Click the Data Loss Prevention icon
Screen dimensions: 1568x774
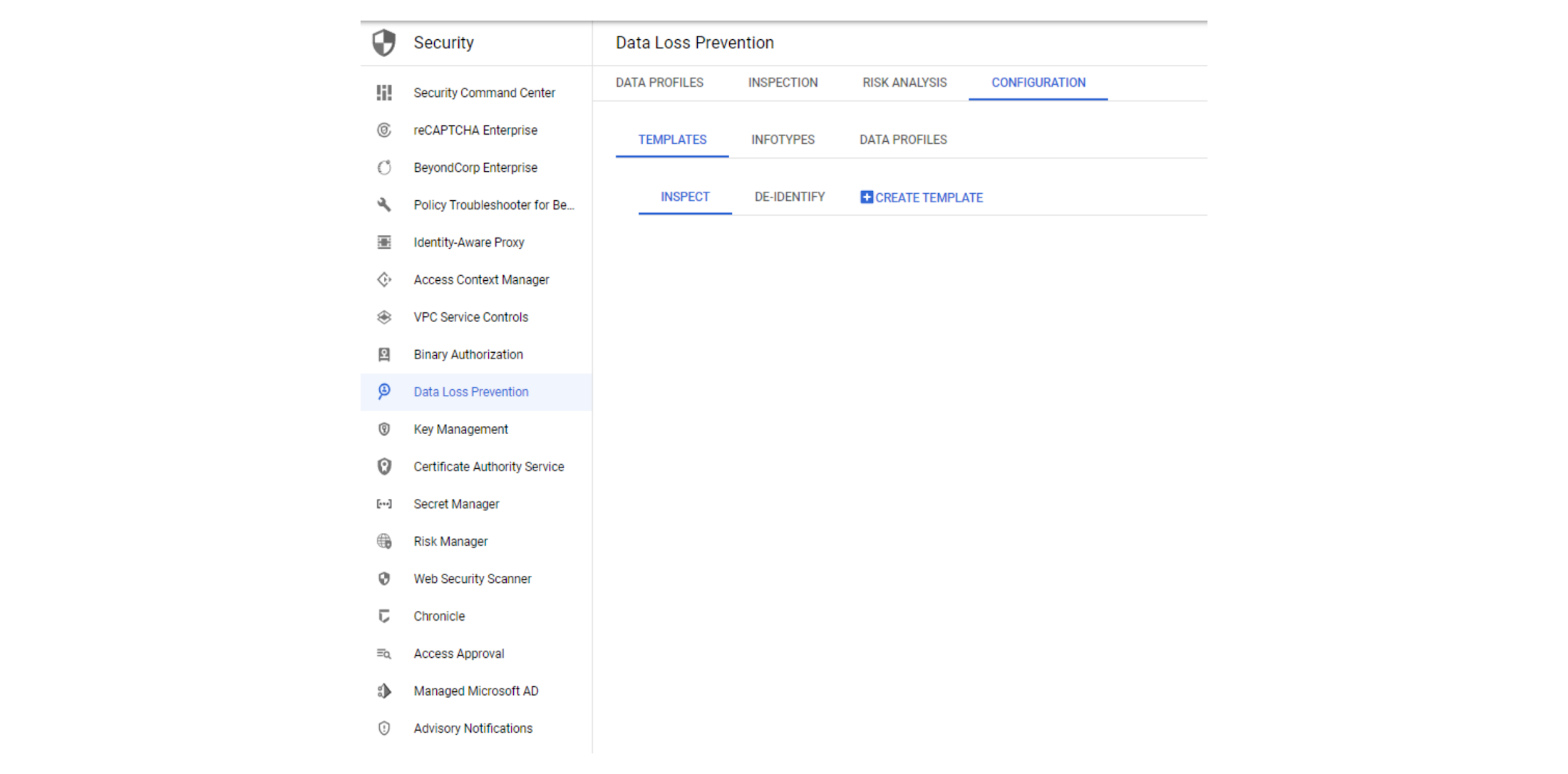(x=385, y=391)
